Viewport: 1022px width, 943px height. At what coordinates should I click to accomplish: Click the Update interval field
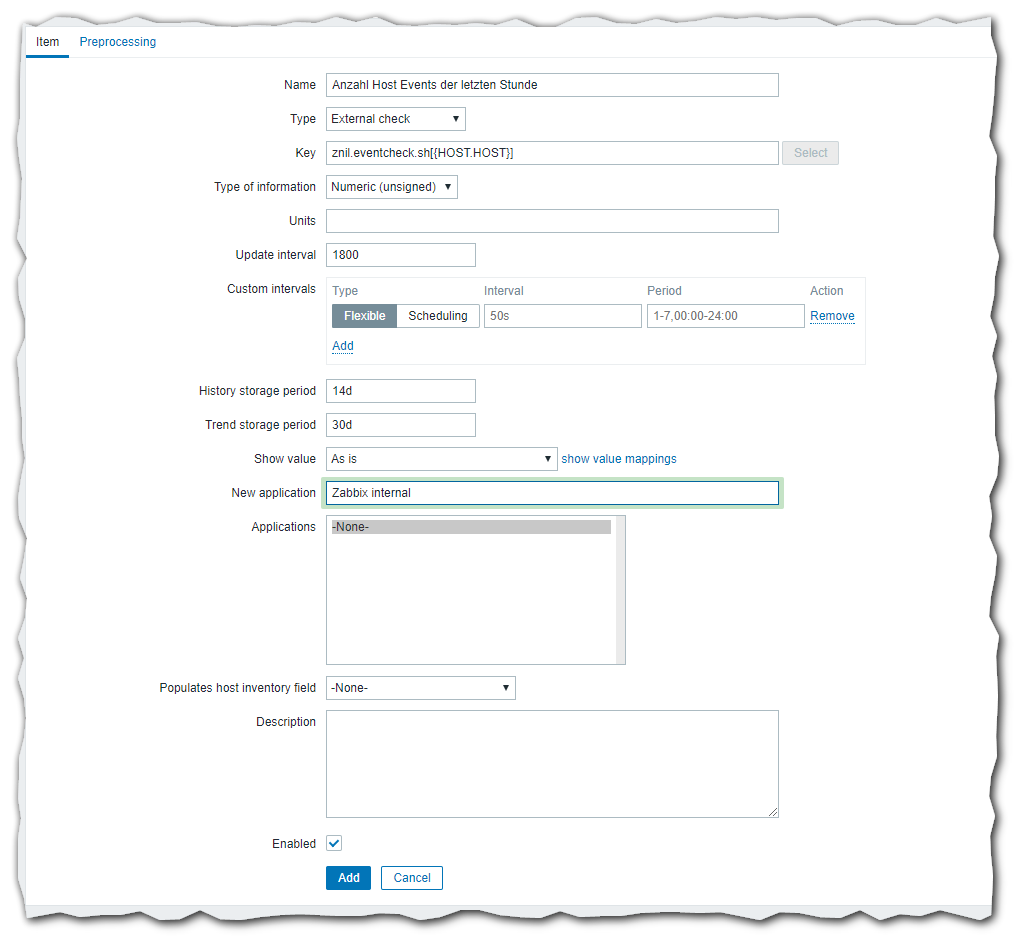400,255
